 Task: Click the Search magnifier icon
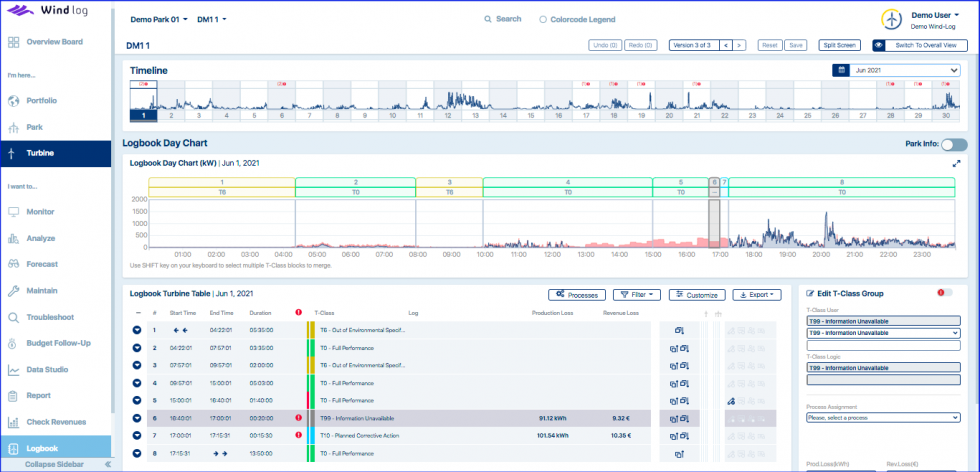tap(487, 19)
